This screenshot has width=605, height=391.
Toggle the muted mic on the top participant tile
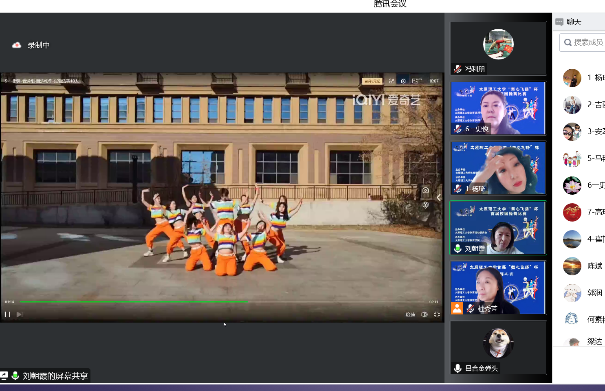click(x=458, y=69)
